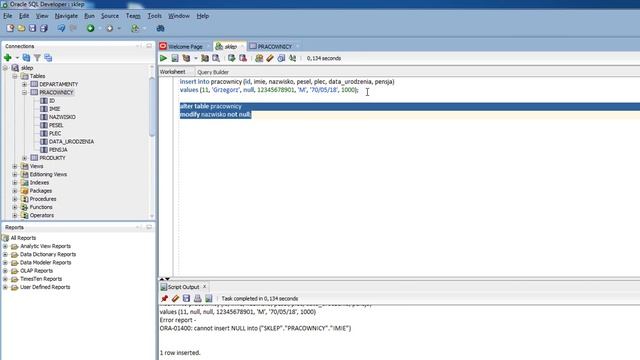This screenshot has width=640, height=360.
Task: Click the Commit icon in worksheet toolbar
Action: pos(231,58)
